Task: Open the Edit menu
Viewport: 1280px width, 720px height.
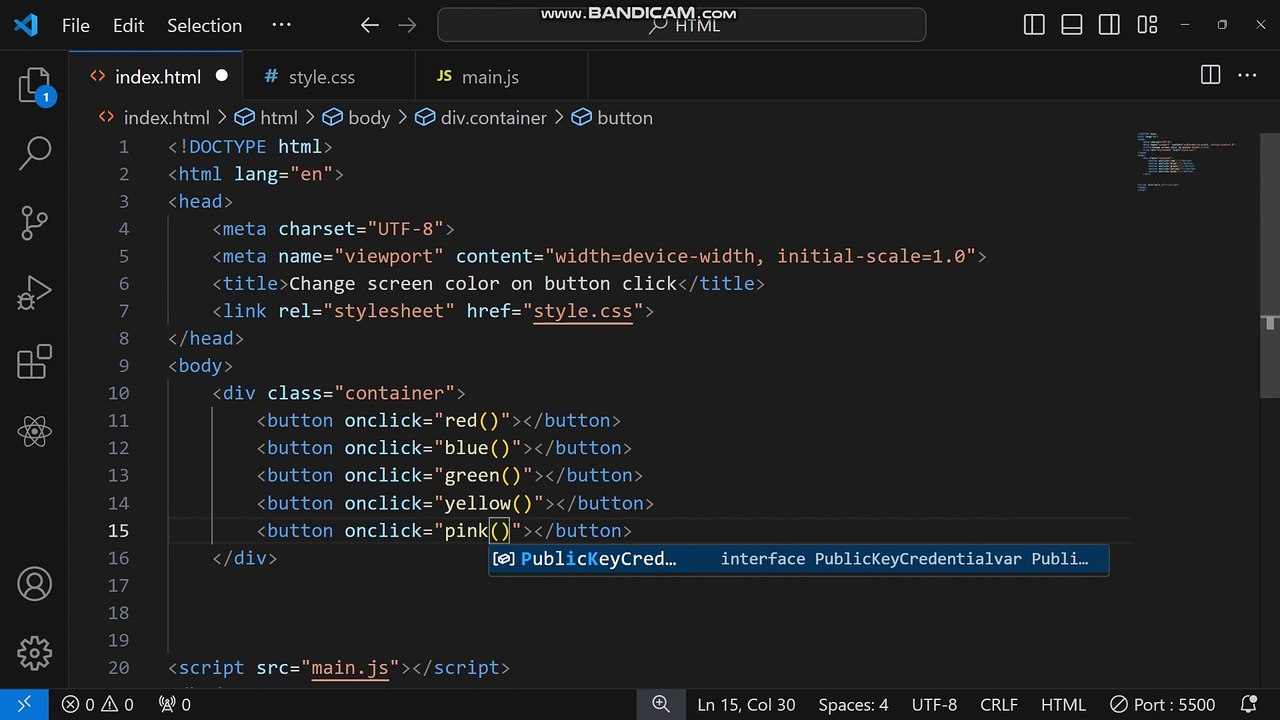Action: (x=128, y=26)
